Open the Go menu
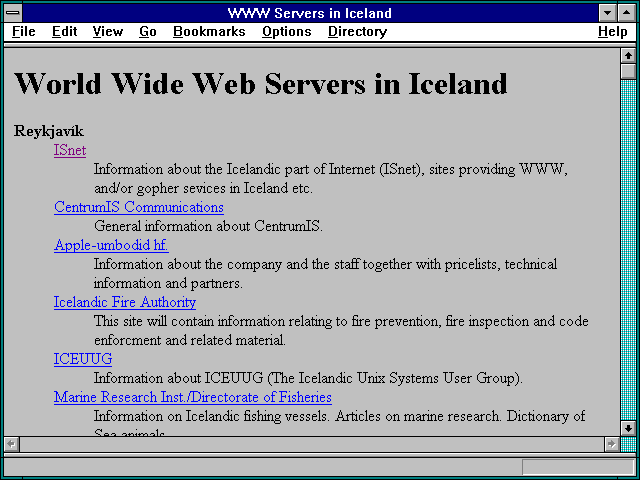The width and height of the screenshot is (640, 480). [x=148, y=31]
